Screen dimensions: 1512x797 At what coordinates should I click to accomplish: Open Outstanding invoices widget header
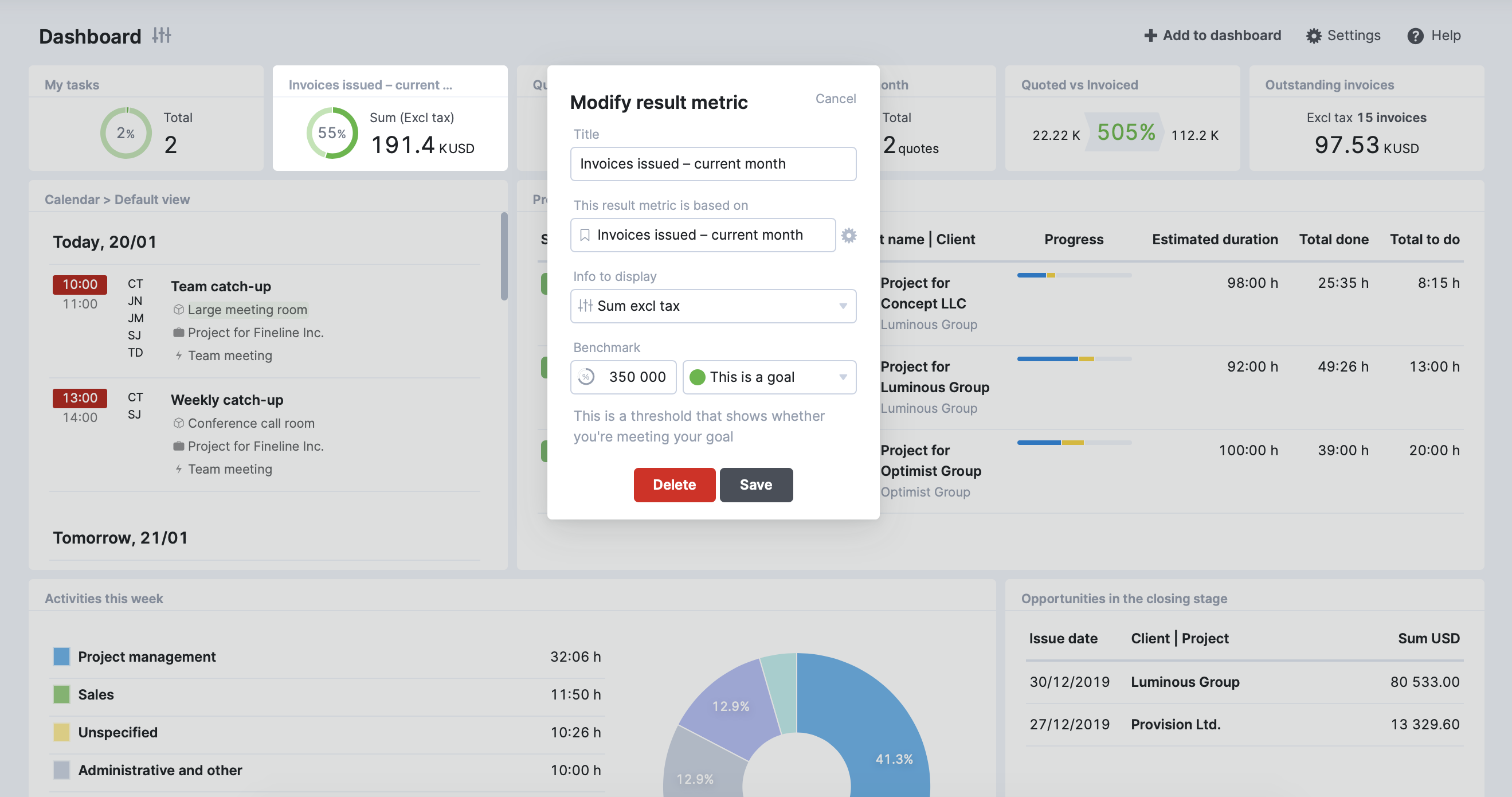coord(1330,85)
